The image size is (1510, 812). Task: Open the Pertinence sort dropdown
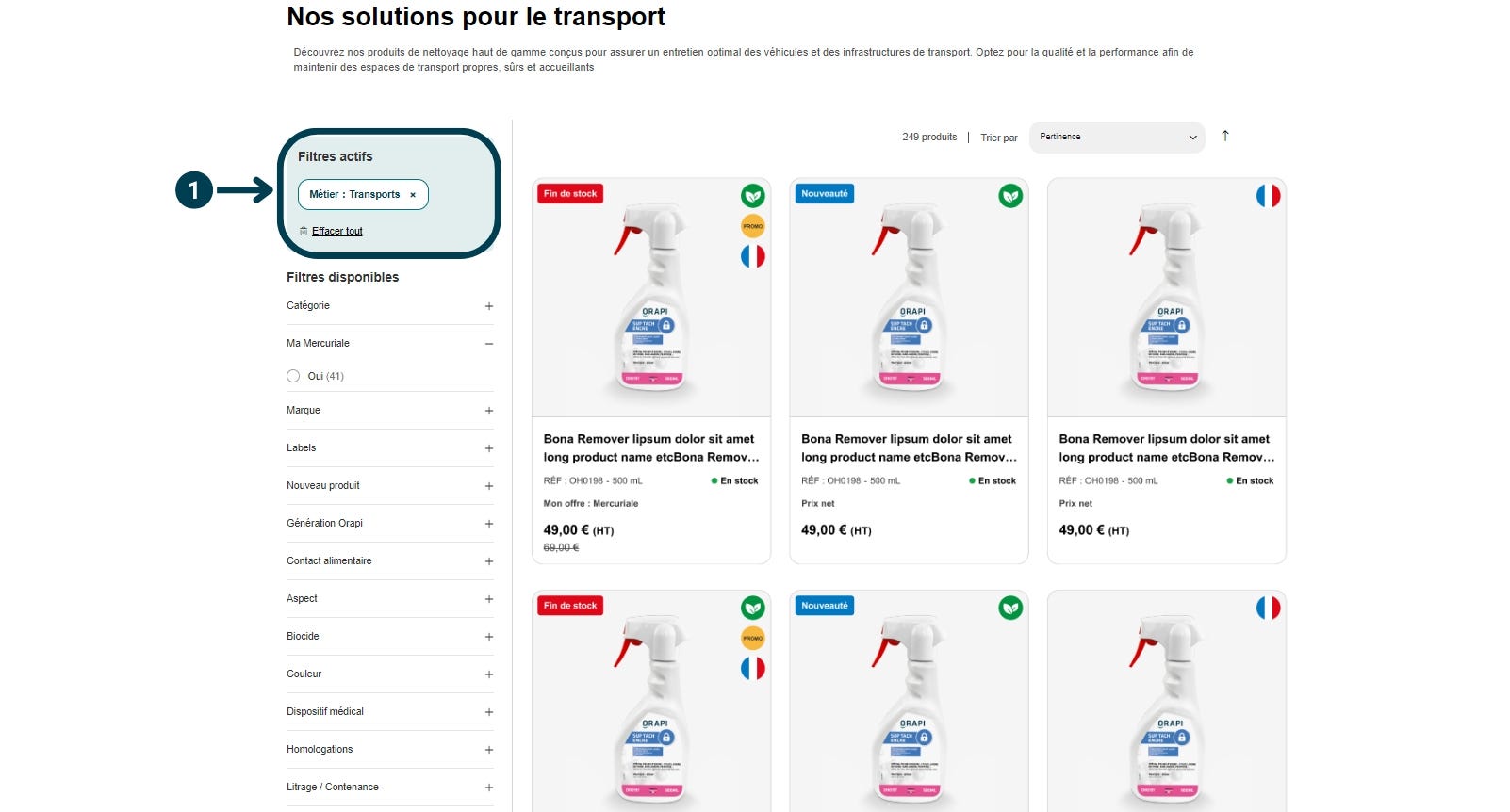click(x=1117, y=137)
